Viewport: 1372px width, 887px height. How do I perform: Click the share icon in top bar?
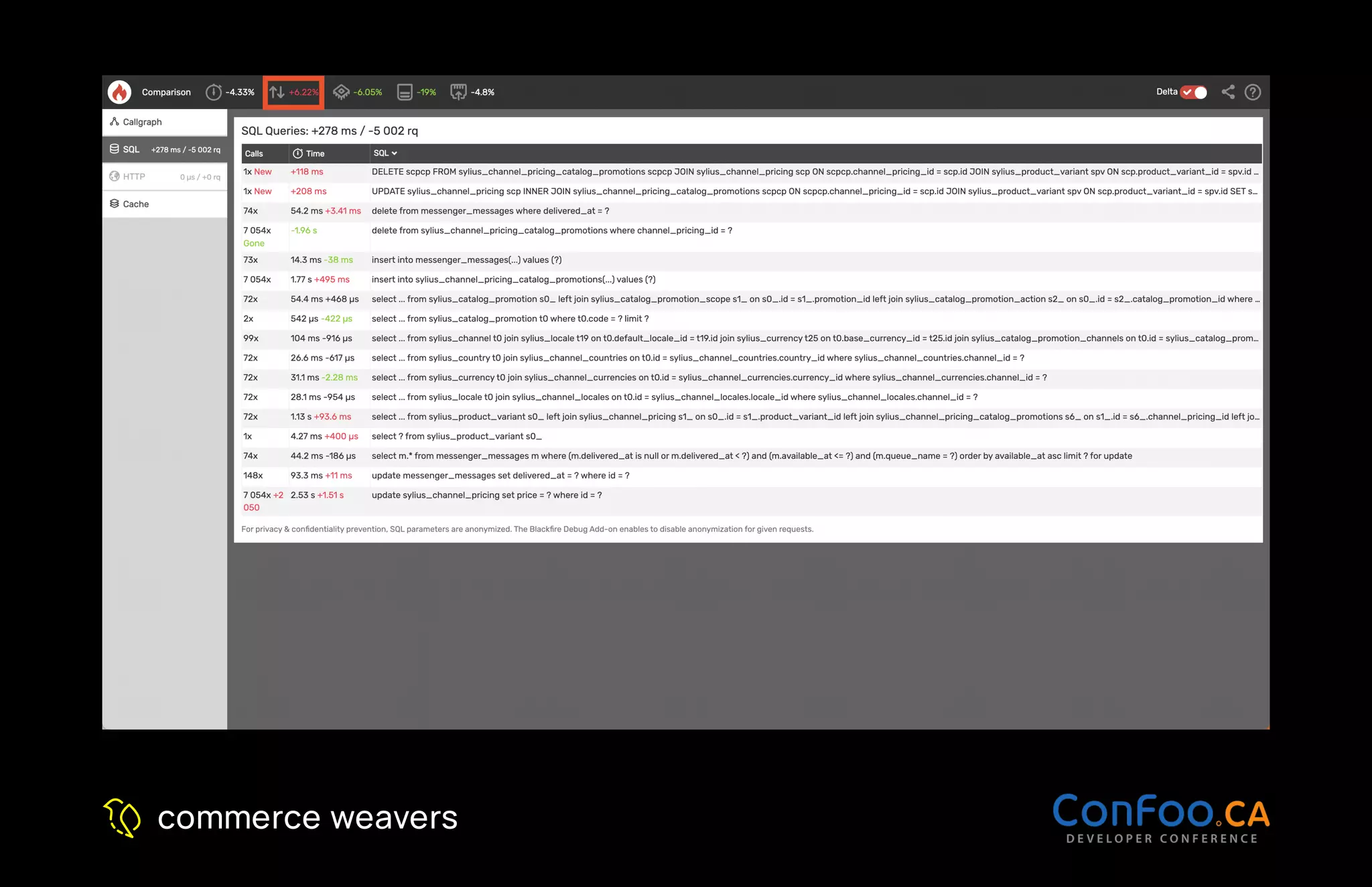coord(1228,92)
